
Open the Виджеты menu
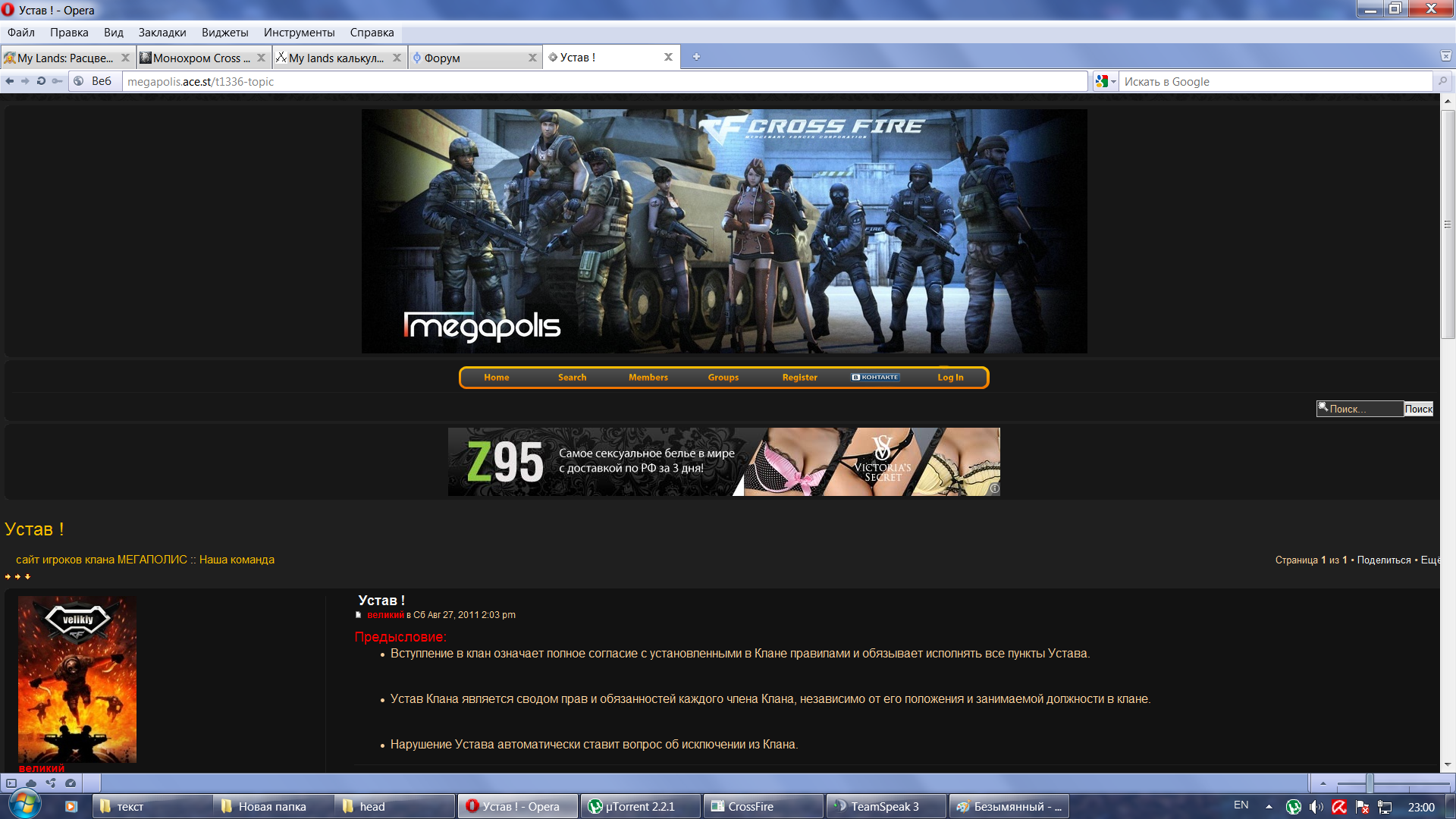click(x=225, y=33)
